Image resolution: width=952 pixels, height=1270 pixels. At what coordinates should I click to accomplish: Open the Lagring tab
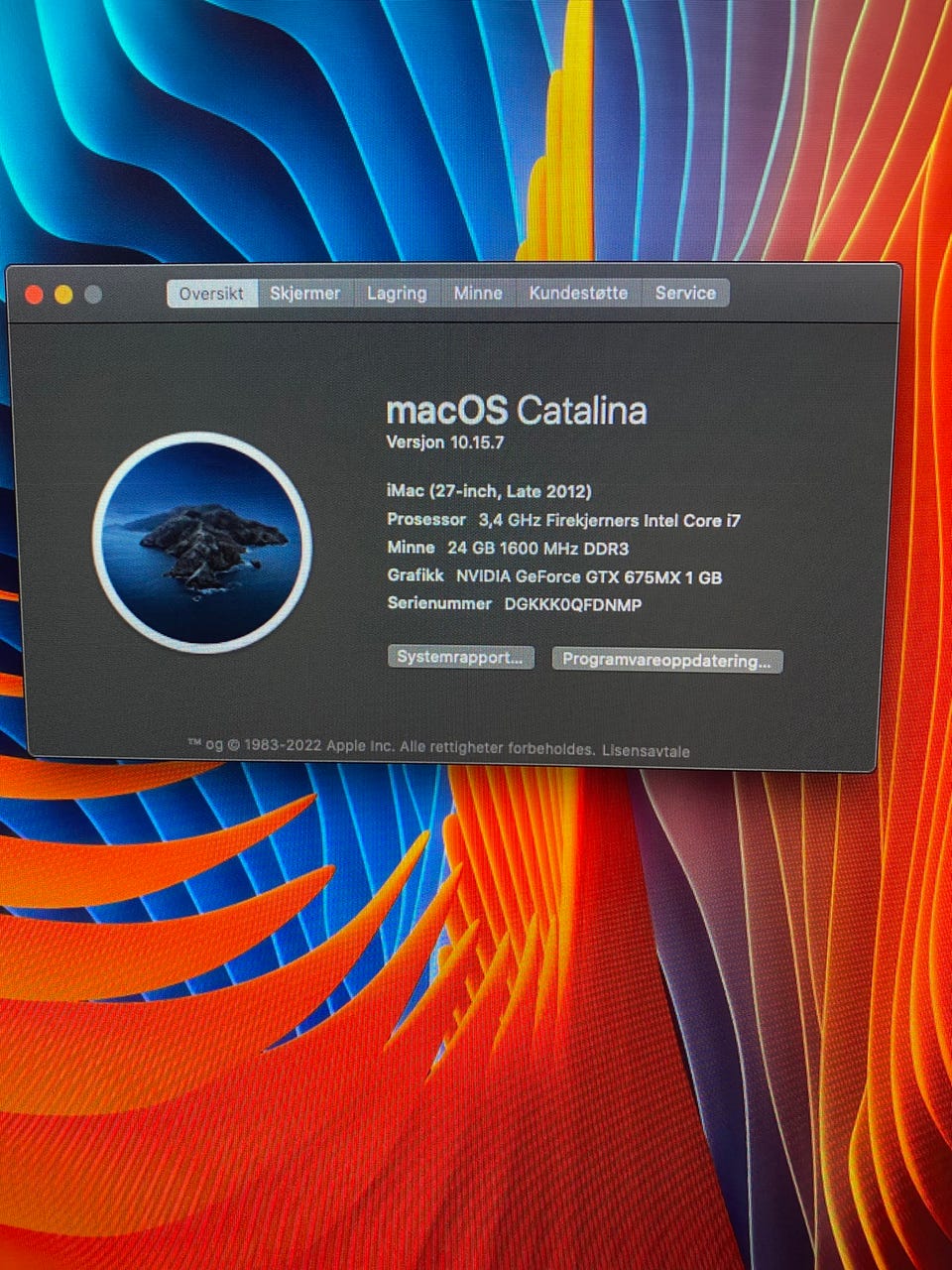(x=397, y=294)
